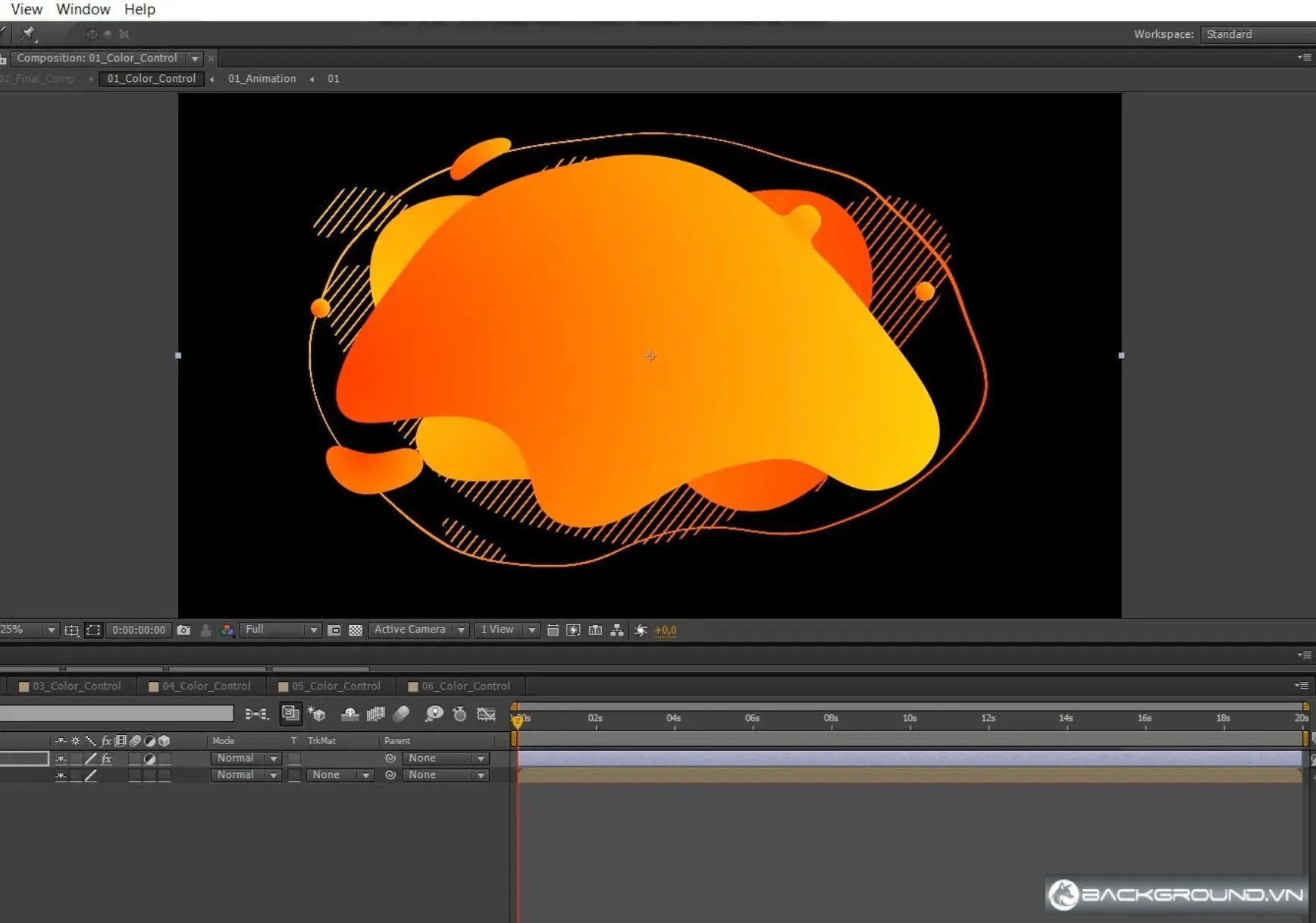Click the timeline layer search field
This screenshot has height=923, width=1316.
117,714
